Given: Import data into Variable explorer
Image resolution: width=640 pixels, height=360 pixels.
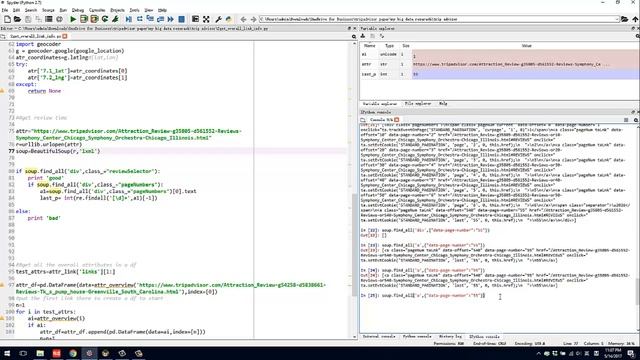Looking at the screenshot, I should coord(363,36).
